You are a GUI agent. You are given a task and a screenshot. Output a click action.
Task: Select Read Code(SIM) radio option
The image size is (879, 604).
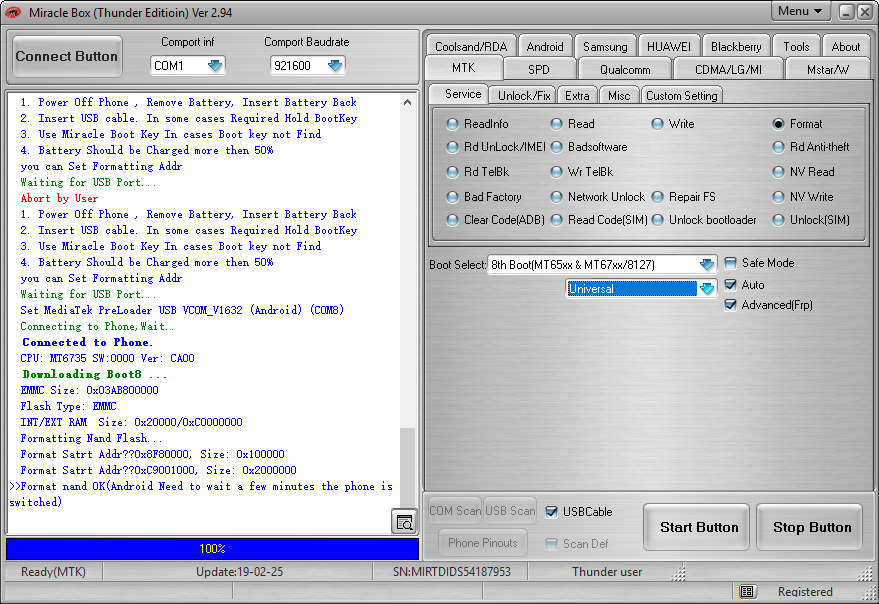pyautogui.click(x=556, y=220)
